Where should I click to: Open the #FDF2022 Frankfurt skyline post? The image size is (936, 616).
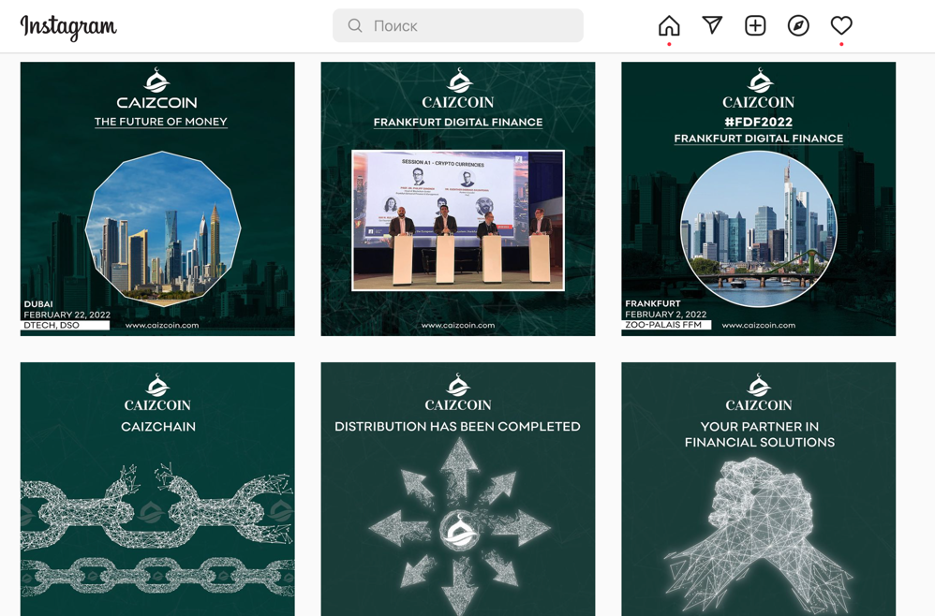[x=759, y=199]
